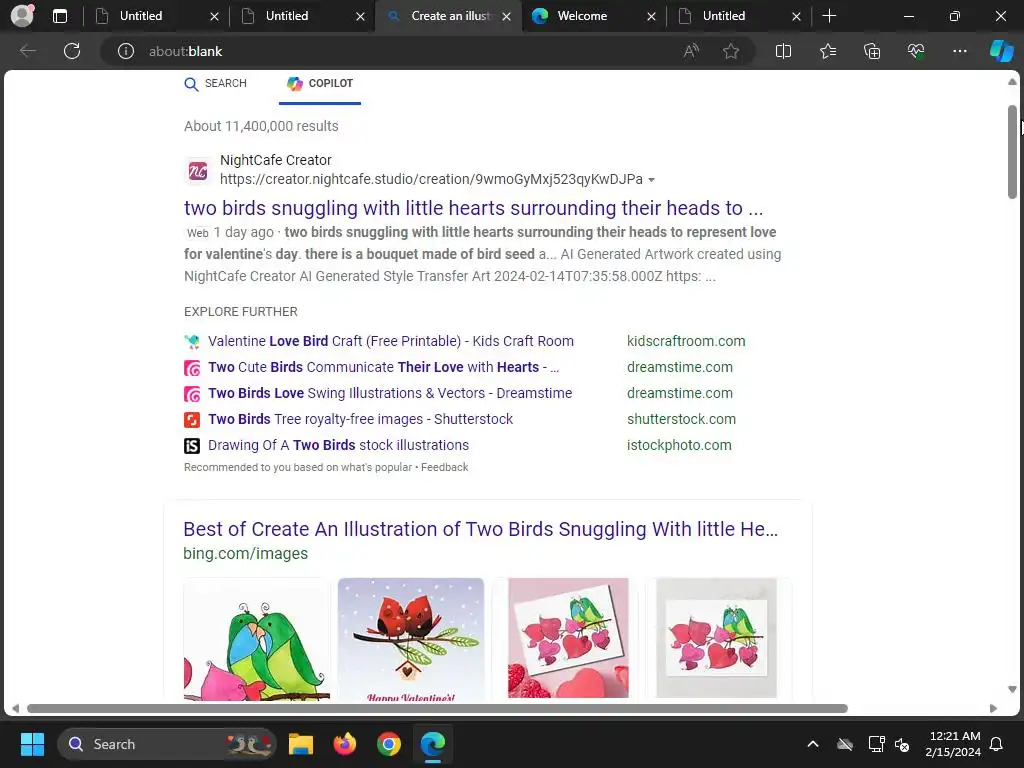The width and height of the screenshot is (1024, 768).
Task: Click the browser back arrow
Action: click(x=27, y=51)
